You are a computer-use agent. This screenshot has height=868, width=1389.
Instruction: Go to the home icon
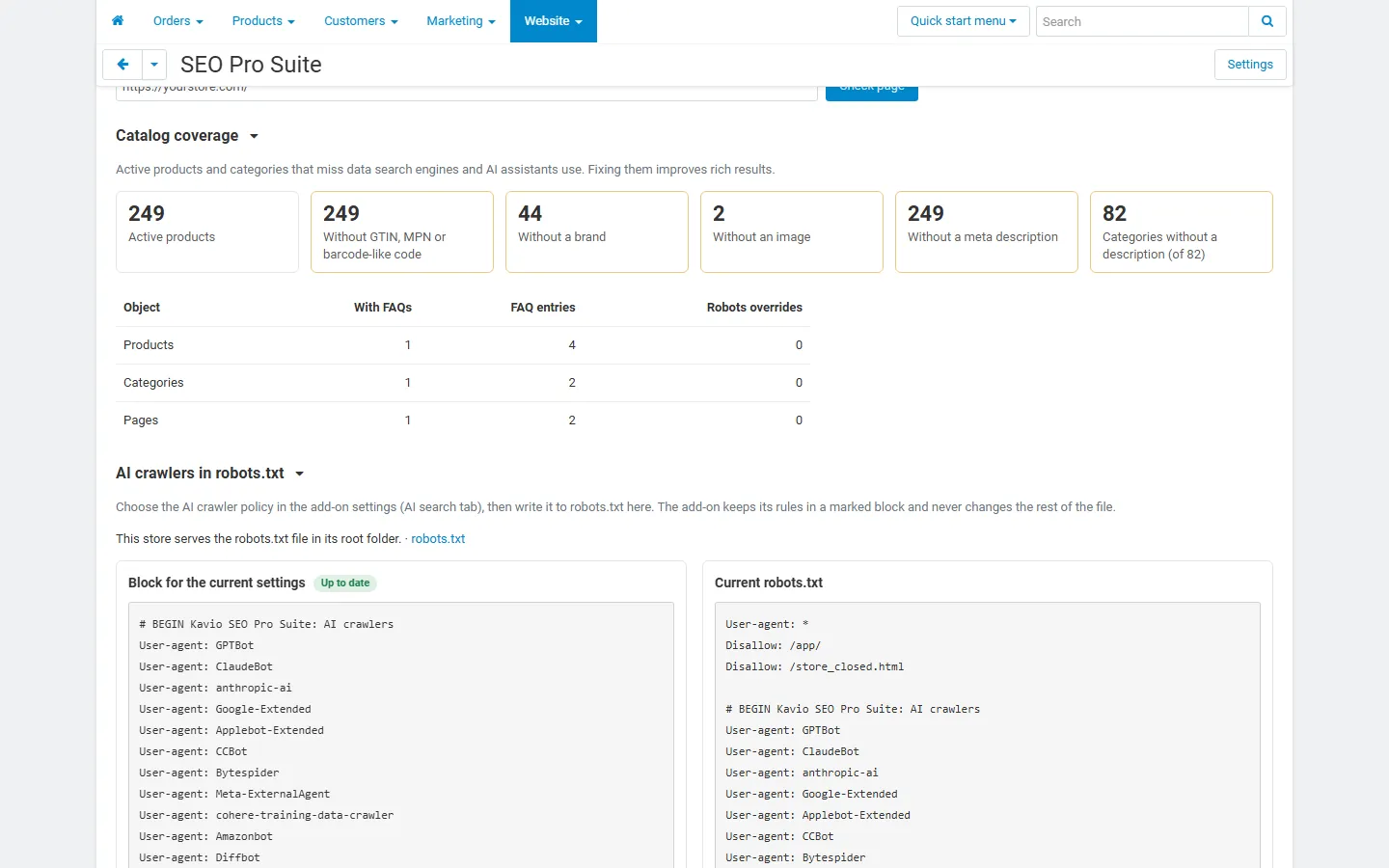click(118, 21)
